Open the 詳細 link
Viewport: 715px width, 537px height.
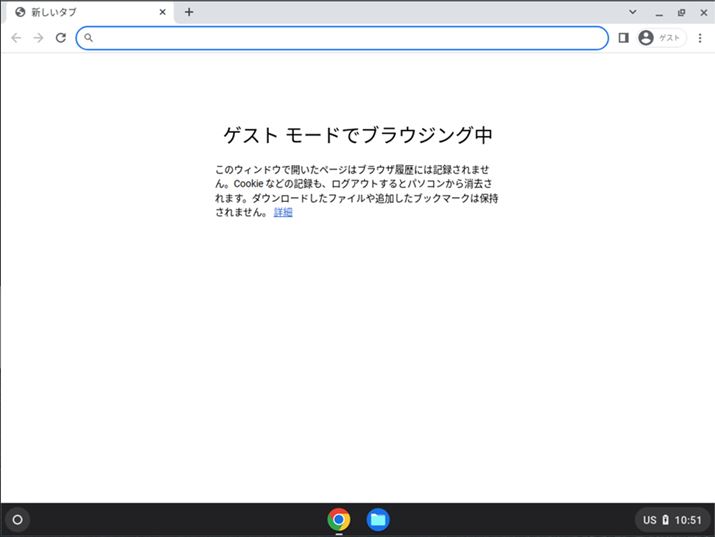click(x=283, y=212)
